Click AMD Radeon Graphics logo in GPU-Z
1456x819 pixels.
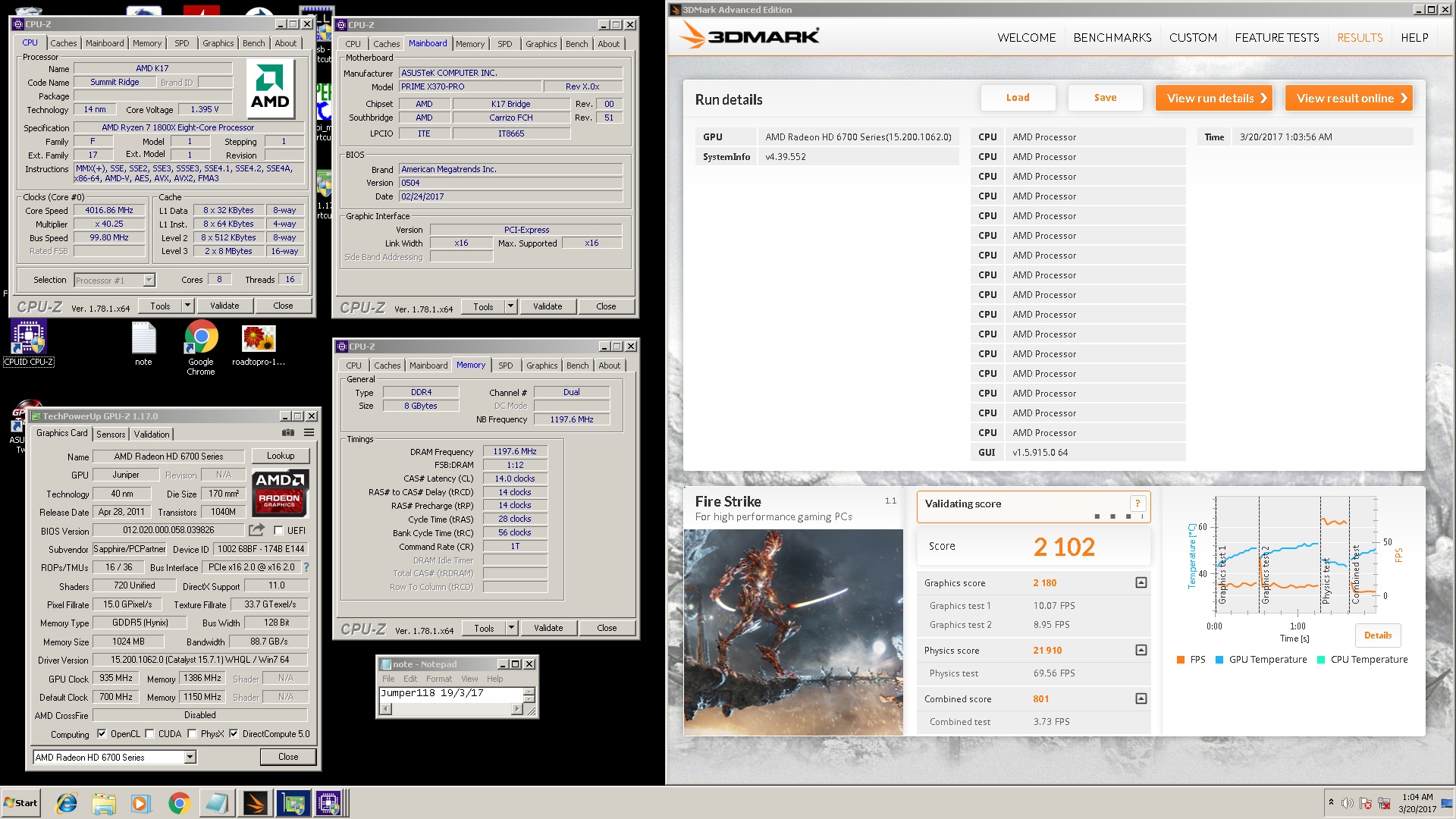point(280,493)
